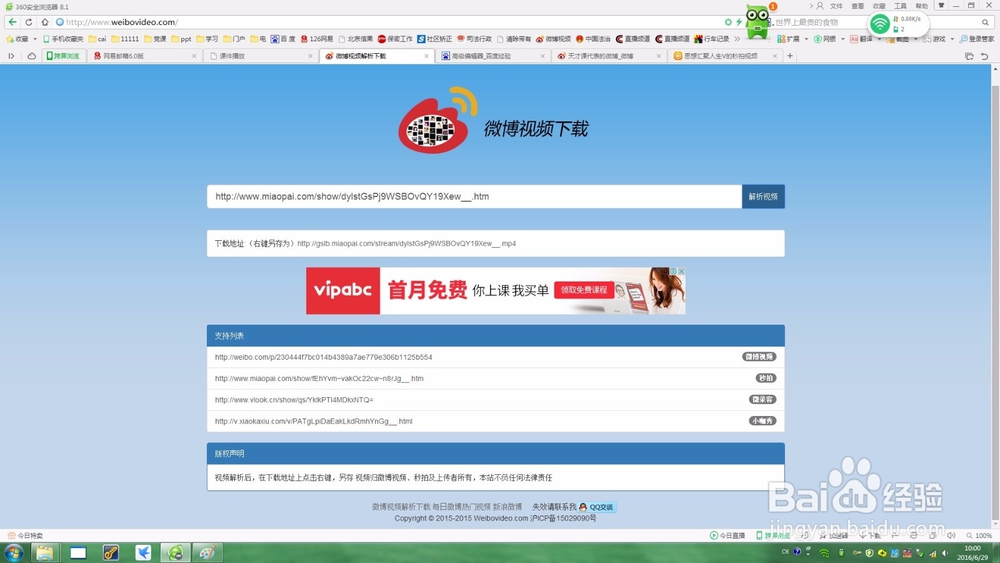
Task: Switch to the 网易邮箱6.0版 tab
Action: [143, 56]
